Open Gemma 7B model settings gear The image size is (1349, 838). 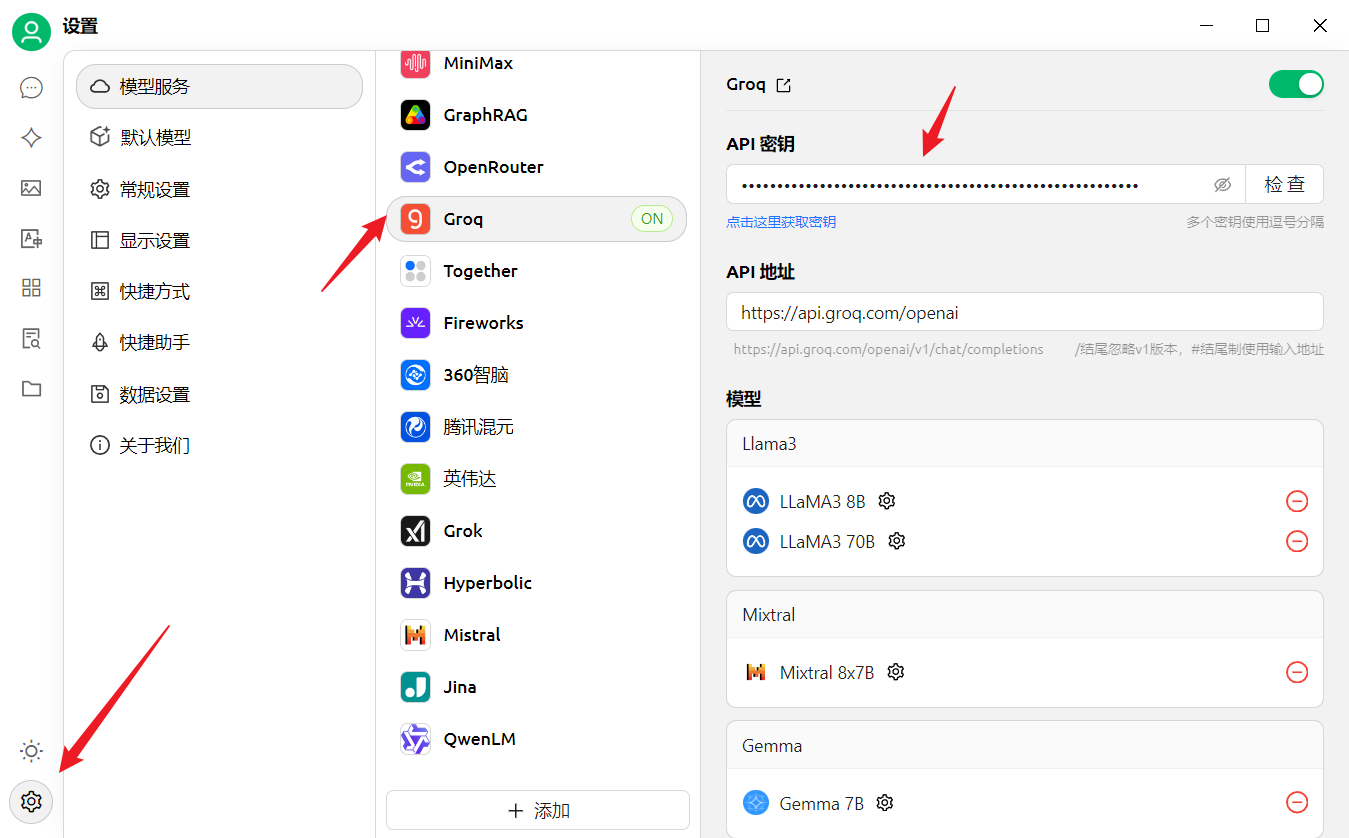[x=884, y=802]
